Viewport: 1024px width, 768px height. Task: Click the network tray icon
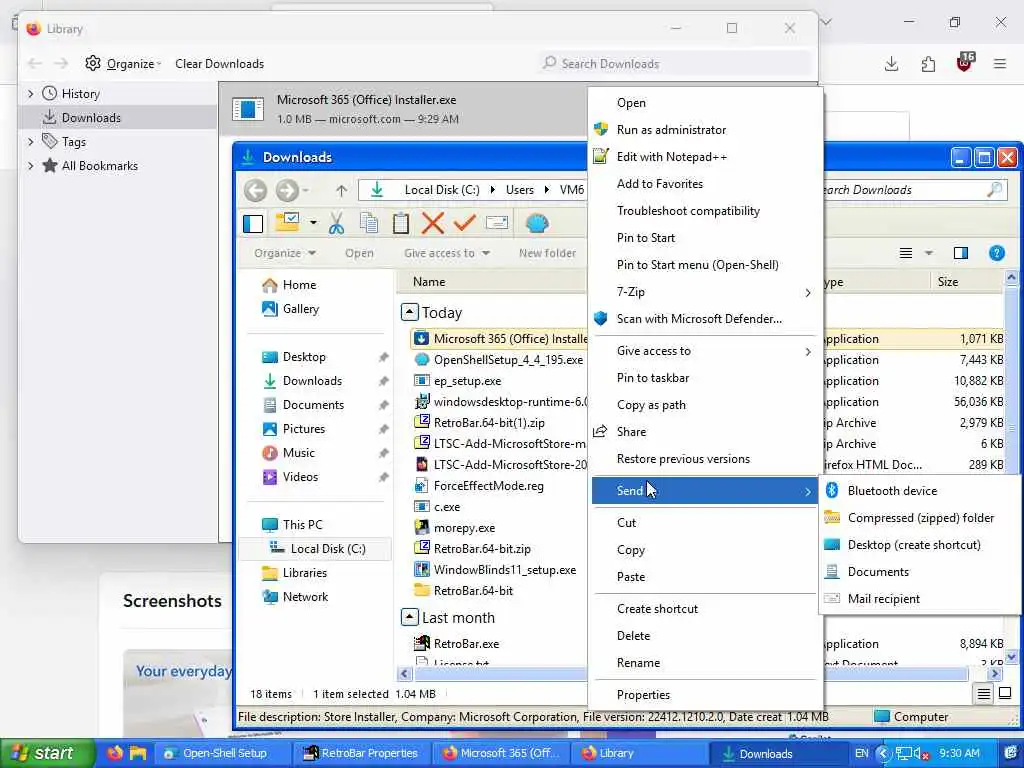[903, 754]
